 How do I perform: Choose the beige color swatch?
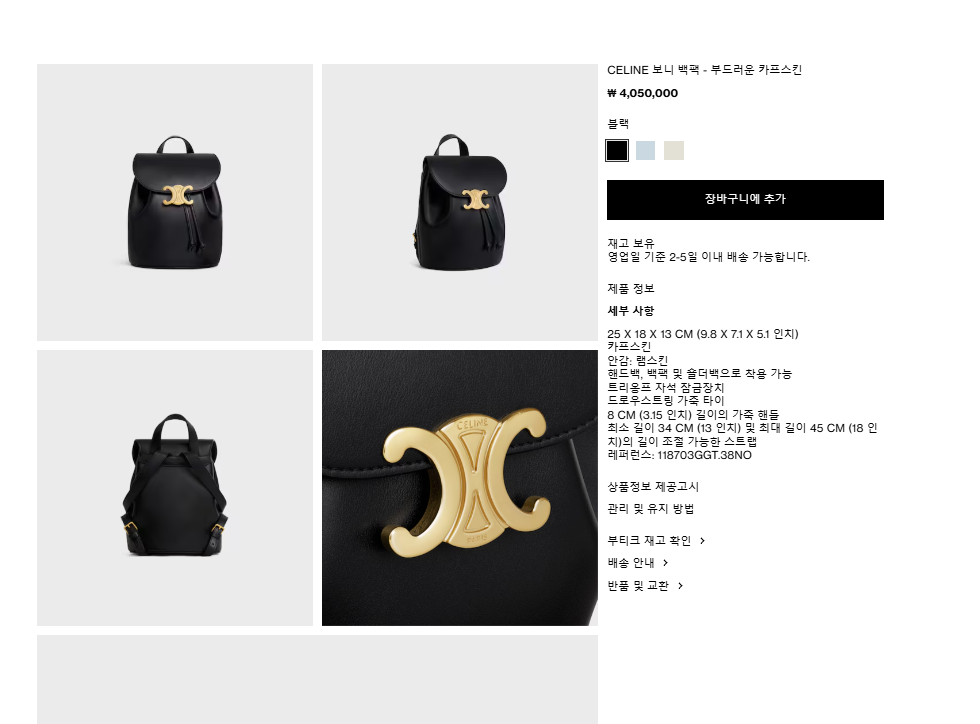click(x=674, y=150)
